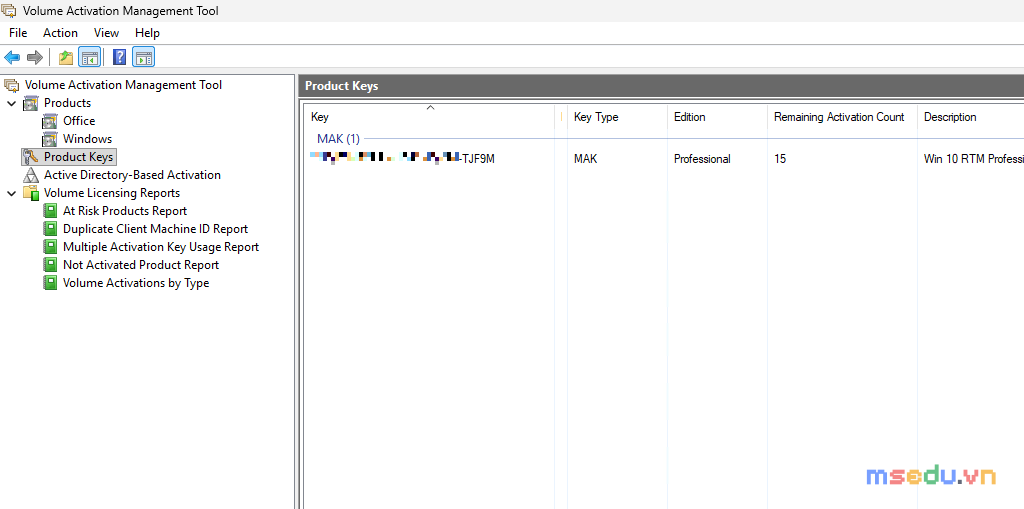Click the Forward arrow toolbar icon
1024x509 pixels.
[x=34, y=57]
